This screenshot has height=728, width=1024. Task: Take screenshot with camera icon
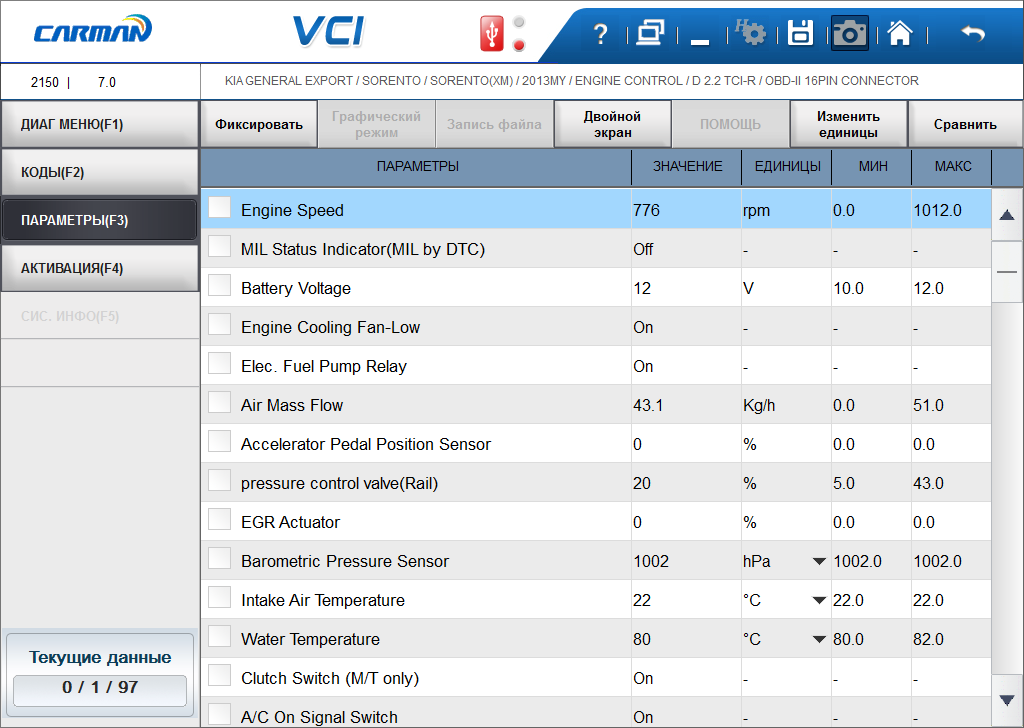(850, 33)
